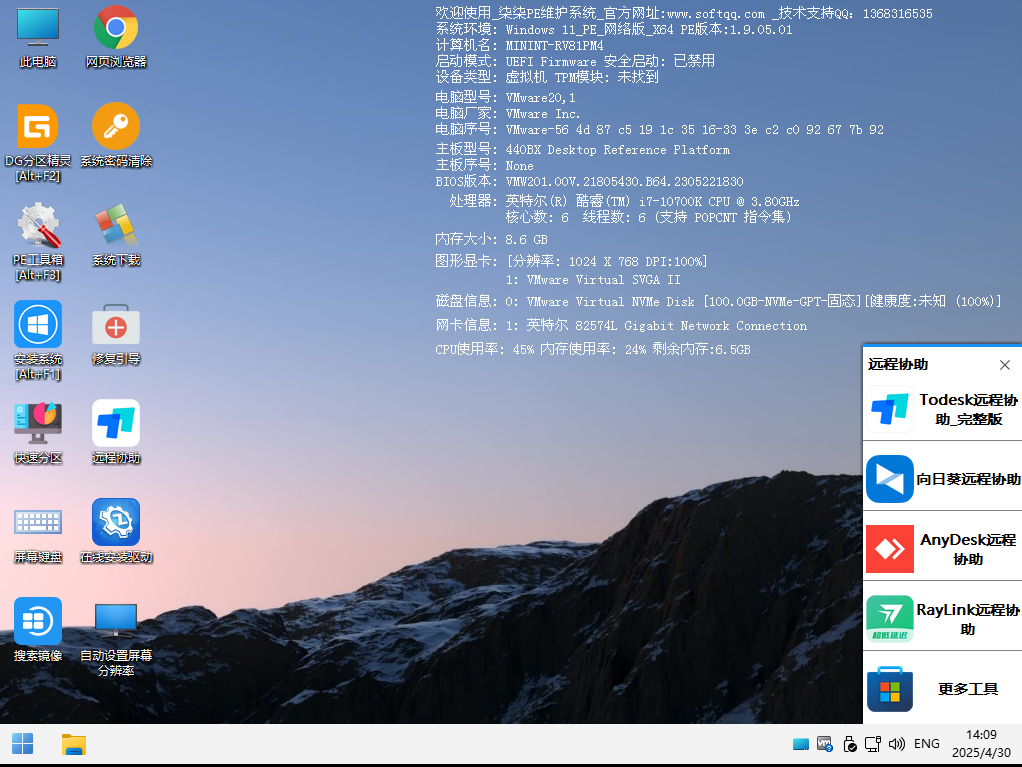Open 在线安装驱动 driver installer icon
1022x767 pixels.
click(116, 523)
